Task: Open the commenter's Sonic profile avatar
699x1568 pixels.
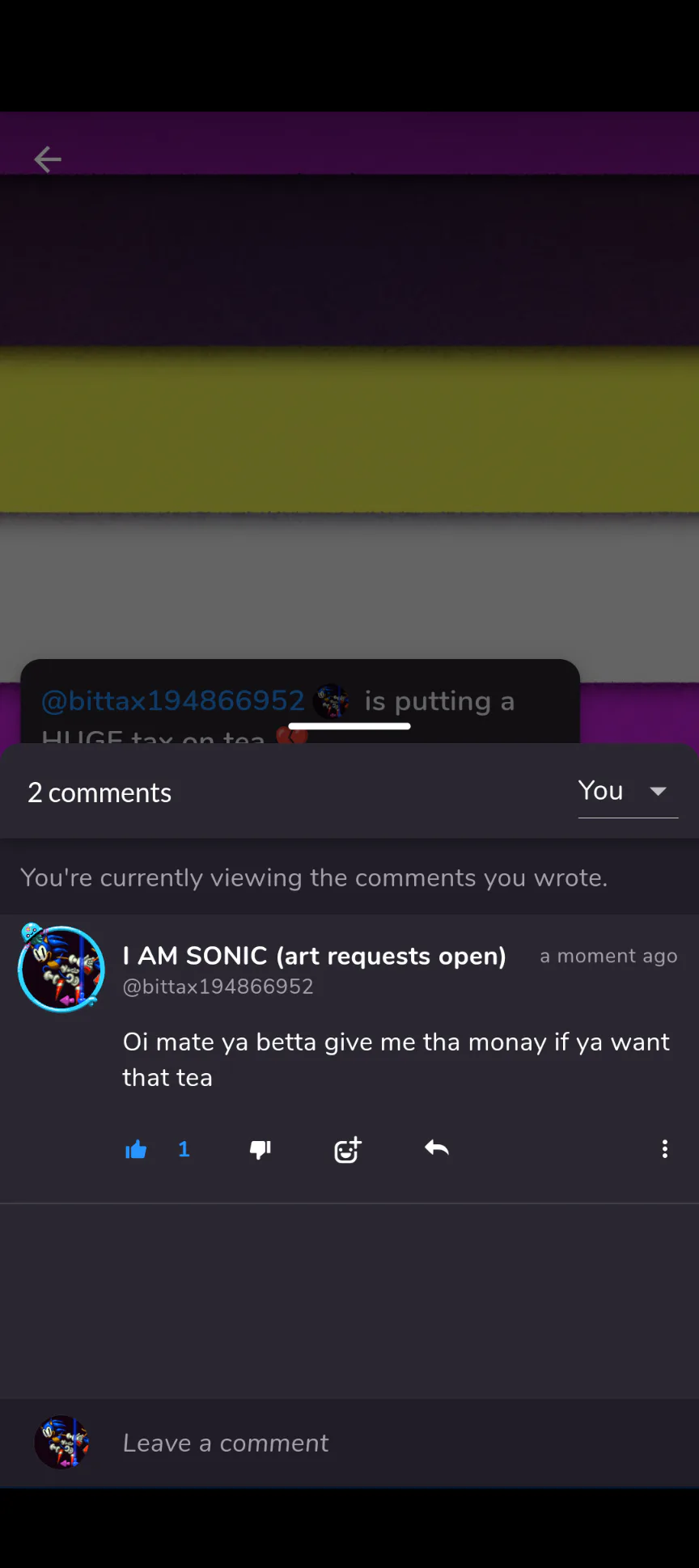Action: [61, 968]
